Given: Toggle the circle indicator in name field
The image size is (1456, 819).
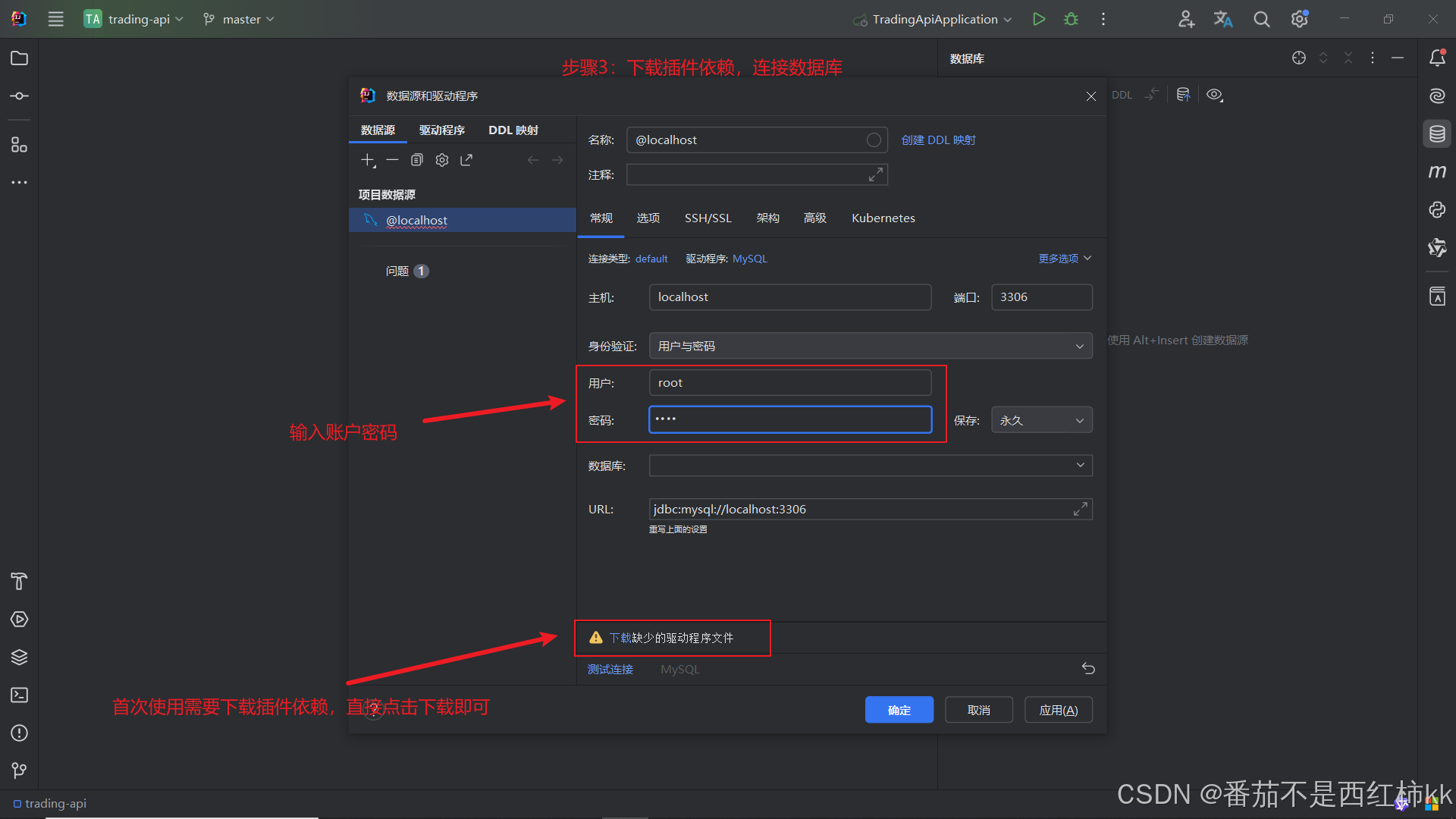Looking at the screenshot, I should [x=874, y=140].
